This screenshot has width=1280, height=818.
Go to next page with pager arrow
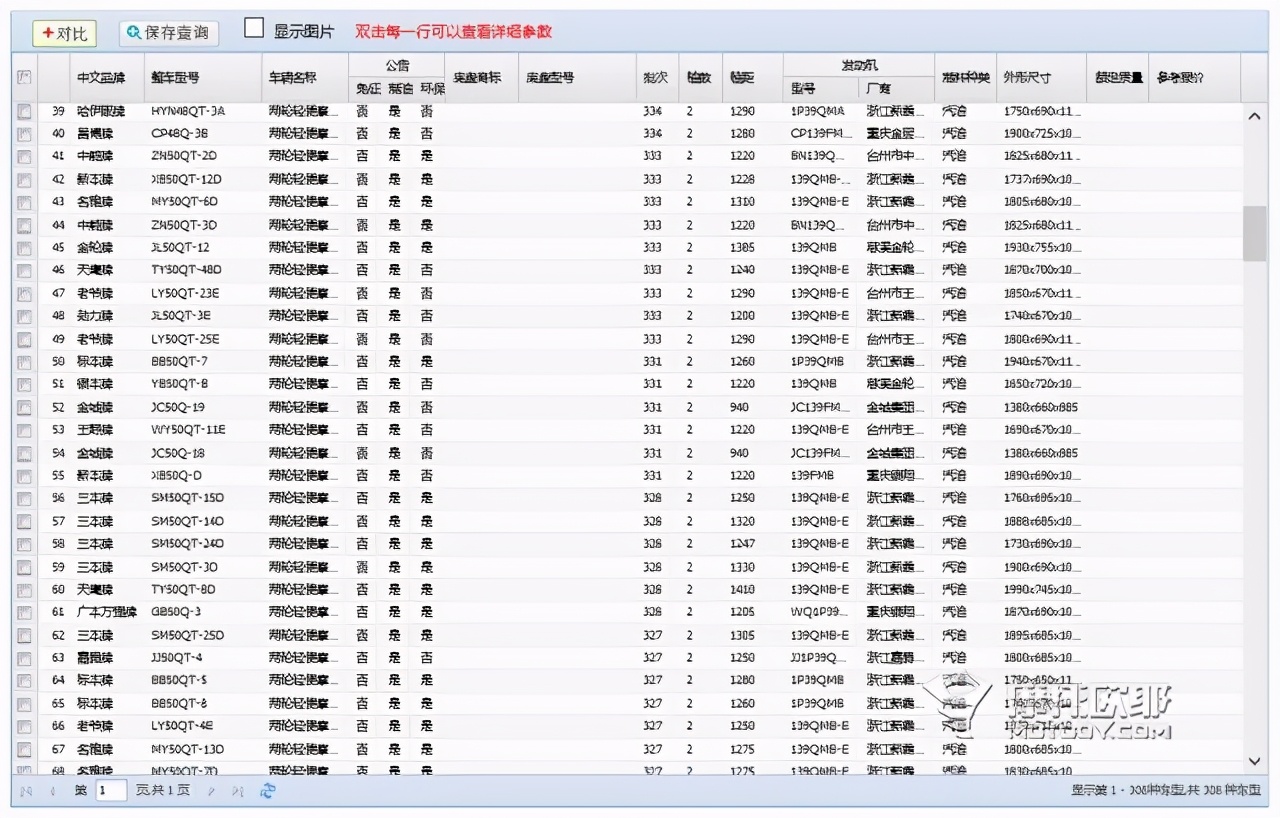point(211,791)
